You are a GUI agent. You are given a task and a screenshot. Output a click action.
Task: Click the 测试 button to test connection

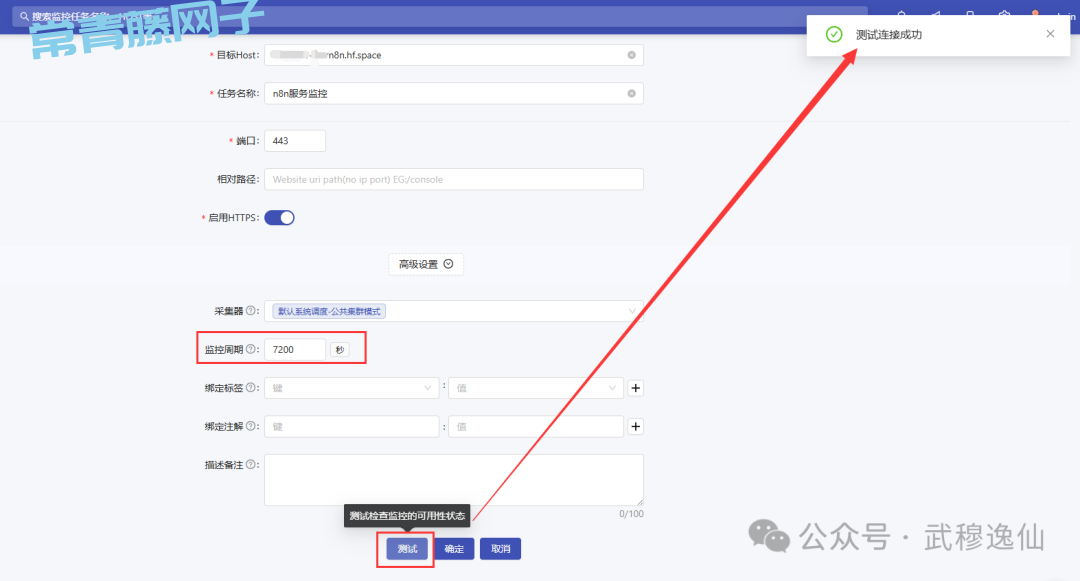406,549
